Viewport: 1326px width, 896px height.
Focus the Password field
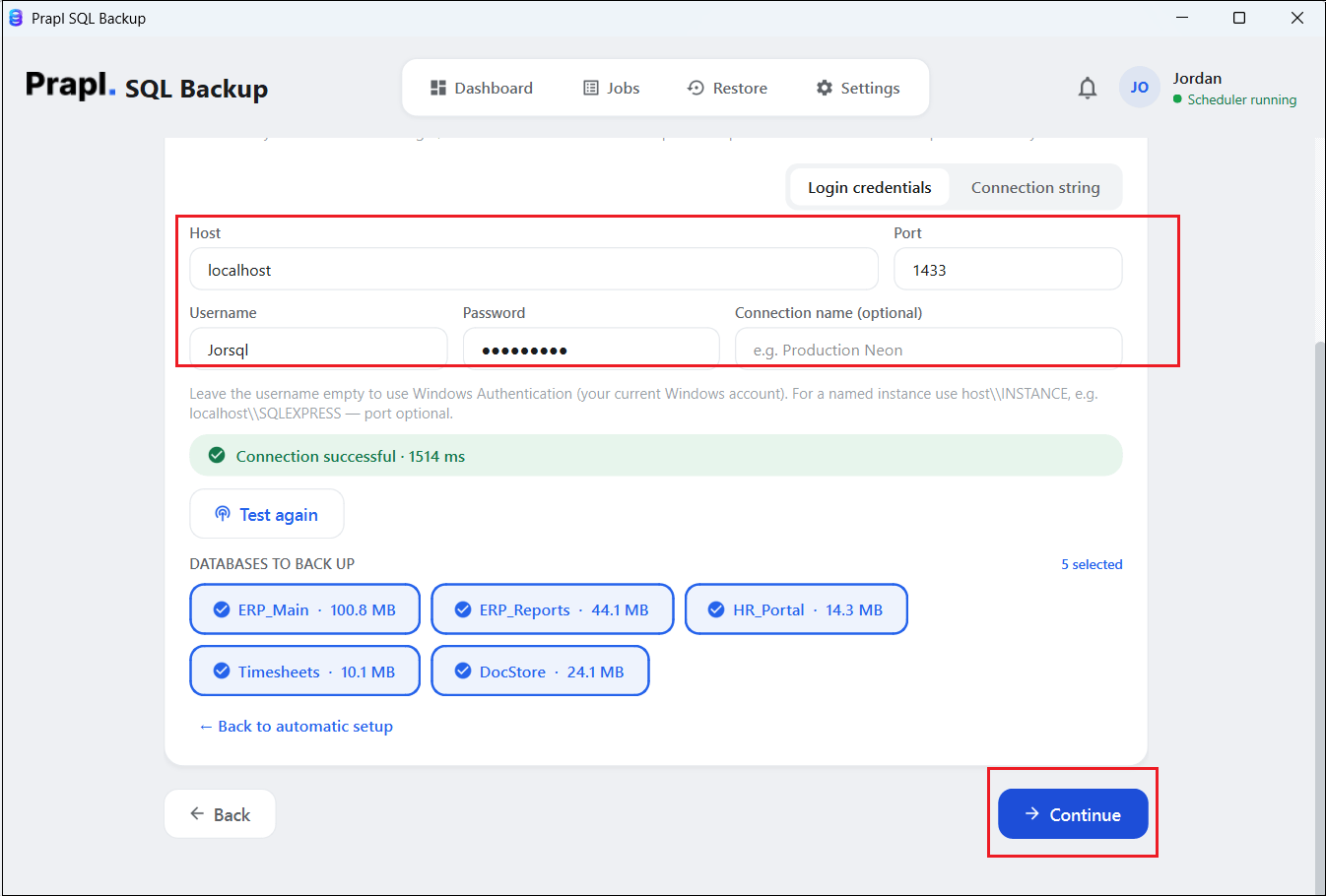591,349
